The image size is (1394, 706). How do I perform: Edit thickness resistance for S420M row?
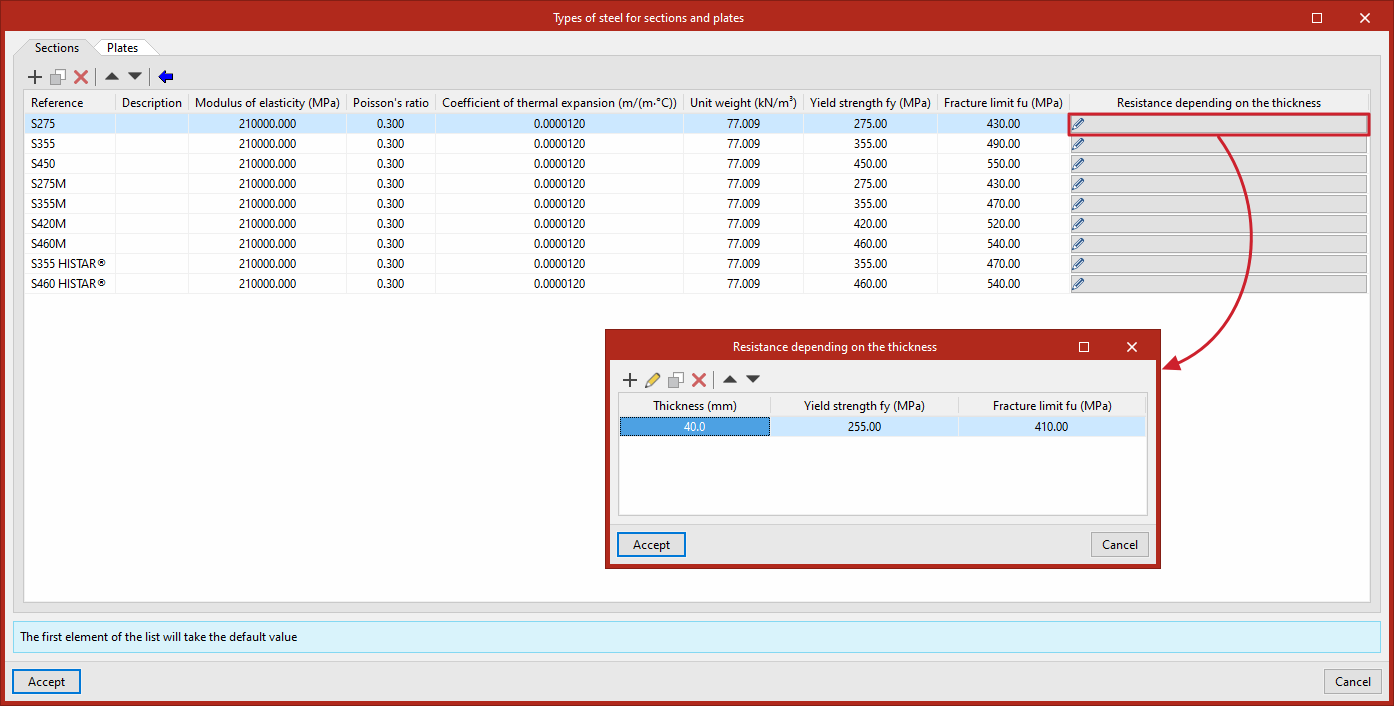pos(1218,224)
